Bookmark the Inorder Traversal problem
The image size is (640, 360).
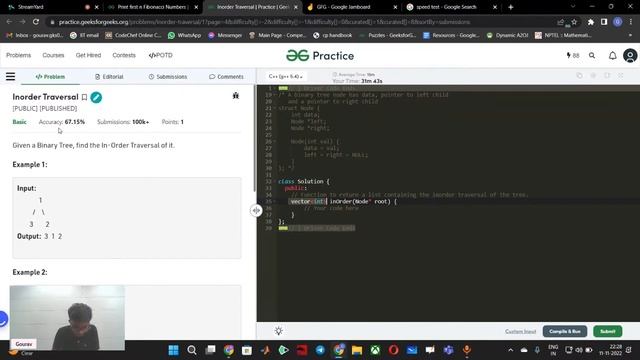click(x=84, y=97)
